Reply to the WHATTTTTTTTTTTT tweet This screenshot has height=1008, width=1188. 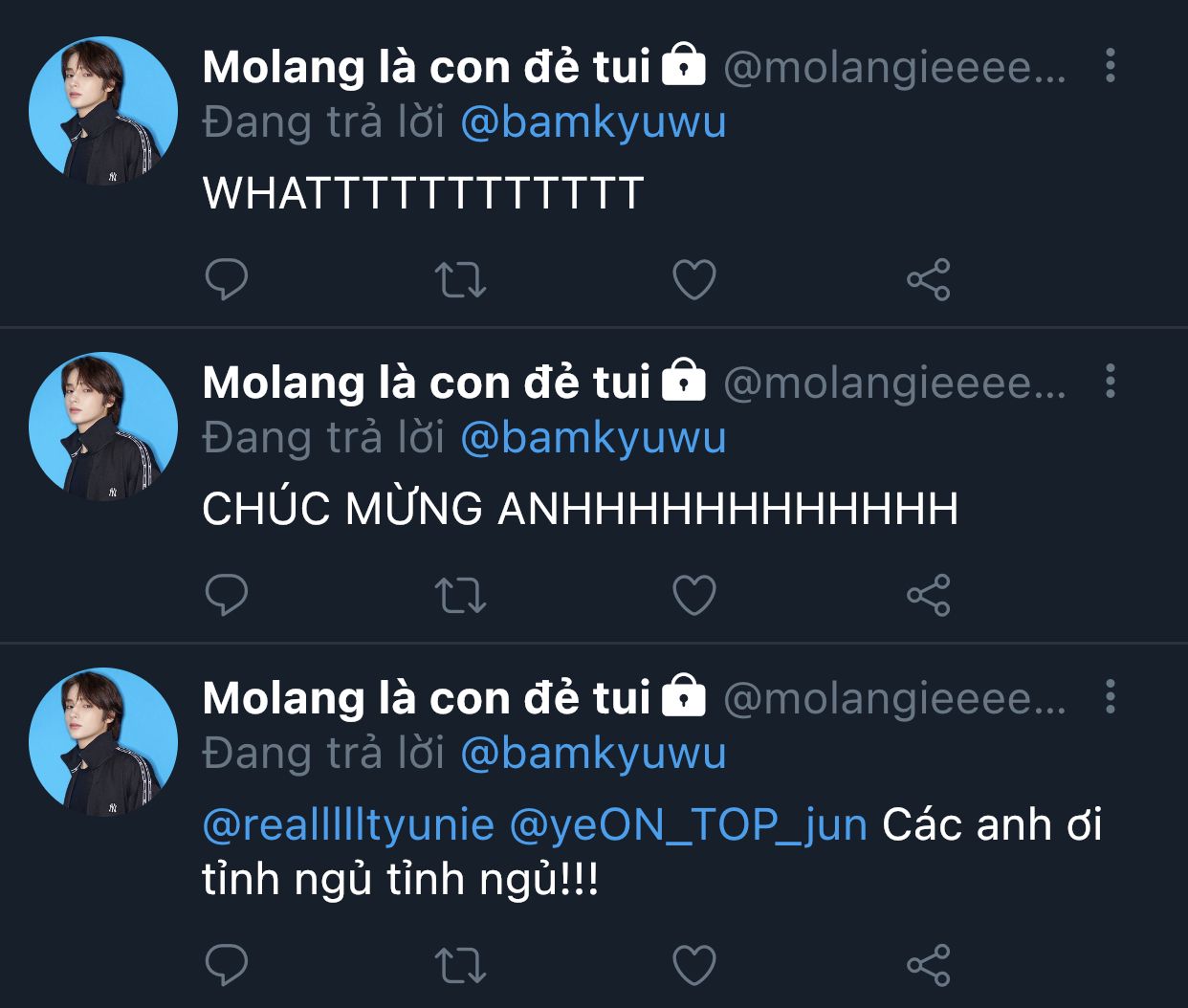[227, 279]
